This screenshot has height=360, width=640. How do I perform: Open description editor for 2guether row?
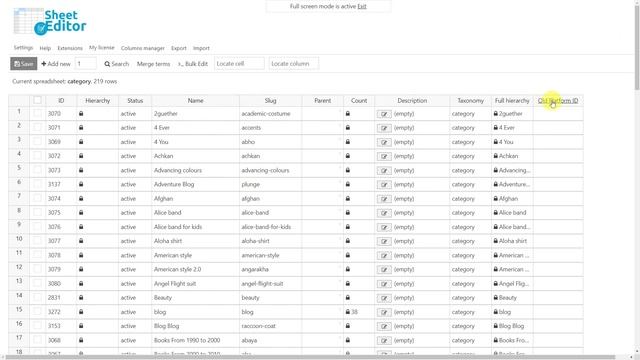point(384,114)
